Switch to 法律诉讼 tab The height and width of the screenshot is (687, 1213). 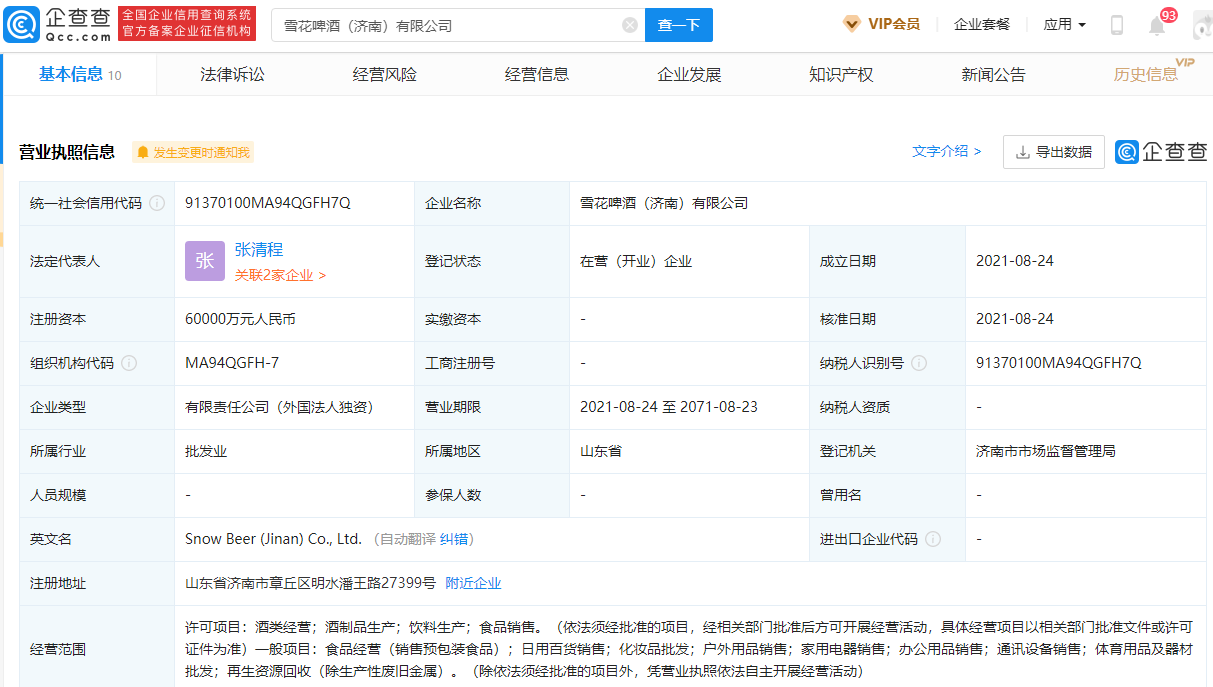[x=232, y=75]
